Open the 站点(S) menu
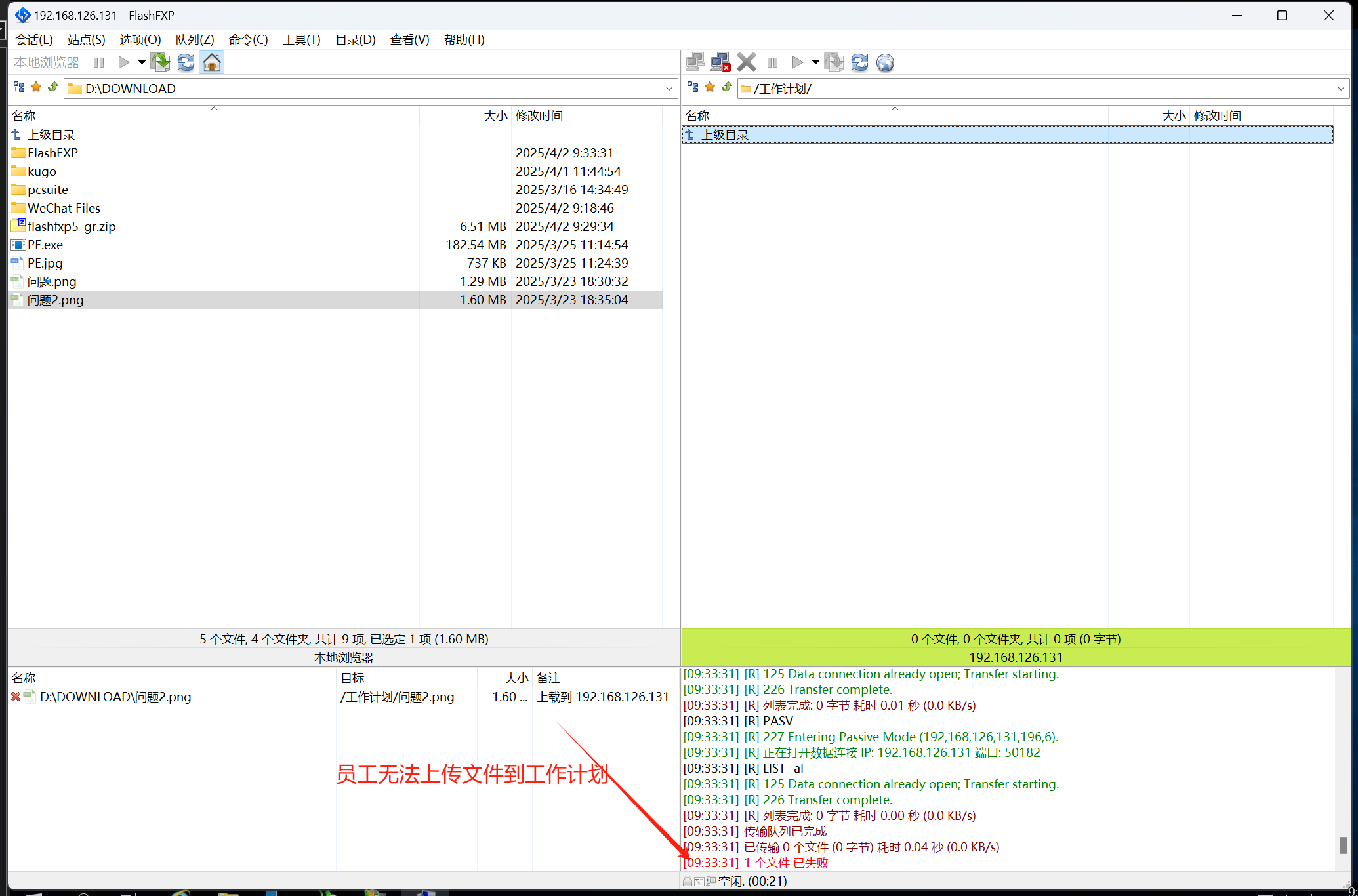The width and height of the screenshot is (1358, 896). pyautogui.click(x=86, y=40)
